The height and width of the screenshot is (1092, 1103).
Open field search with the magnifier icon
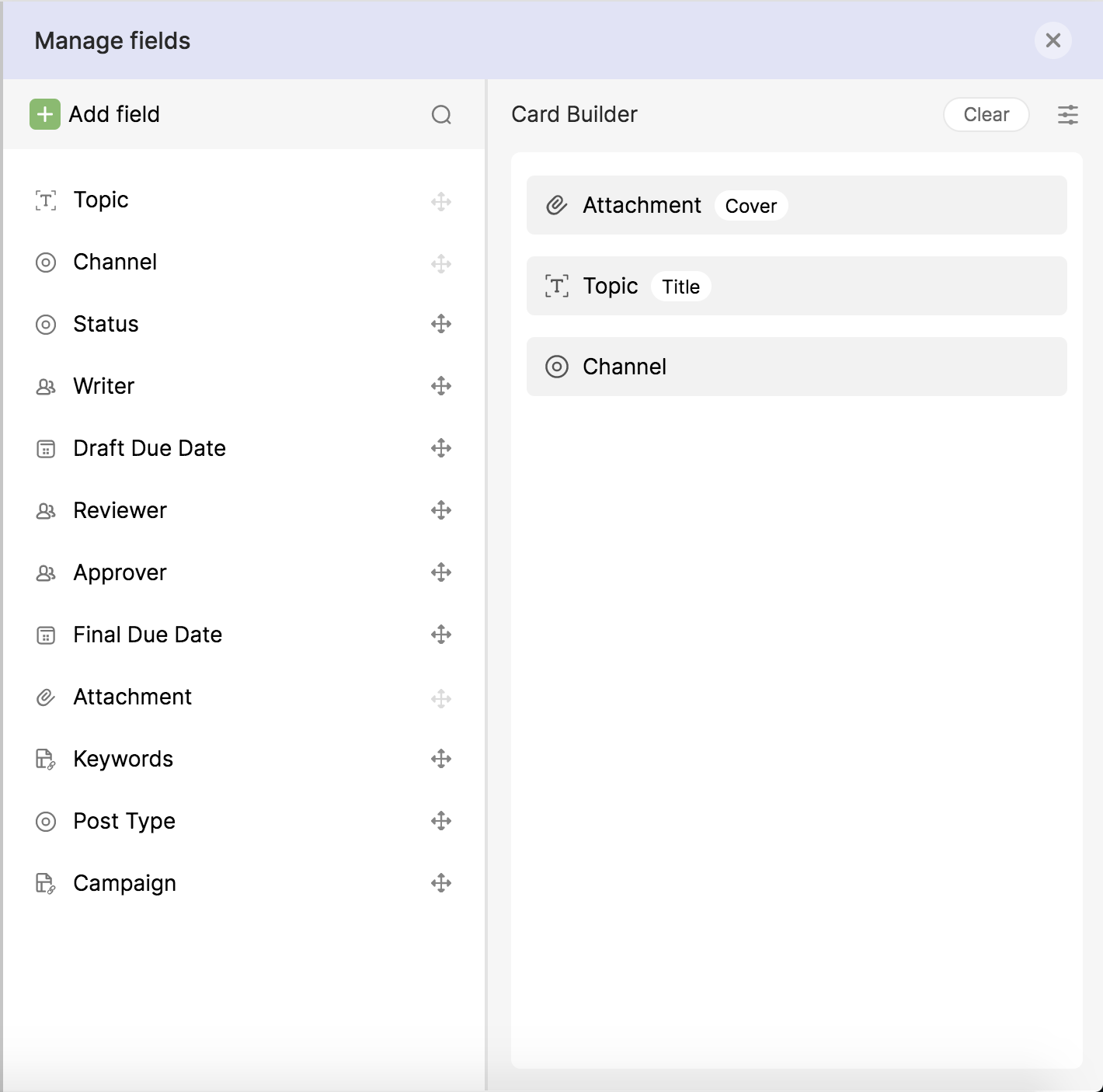click(x=441, y=115)
